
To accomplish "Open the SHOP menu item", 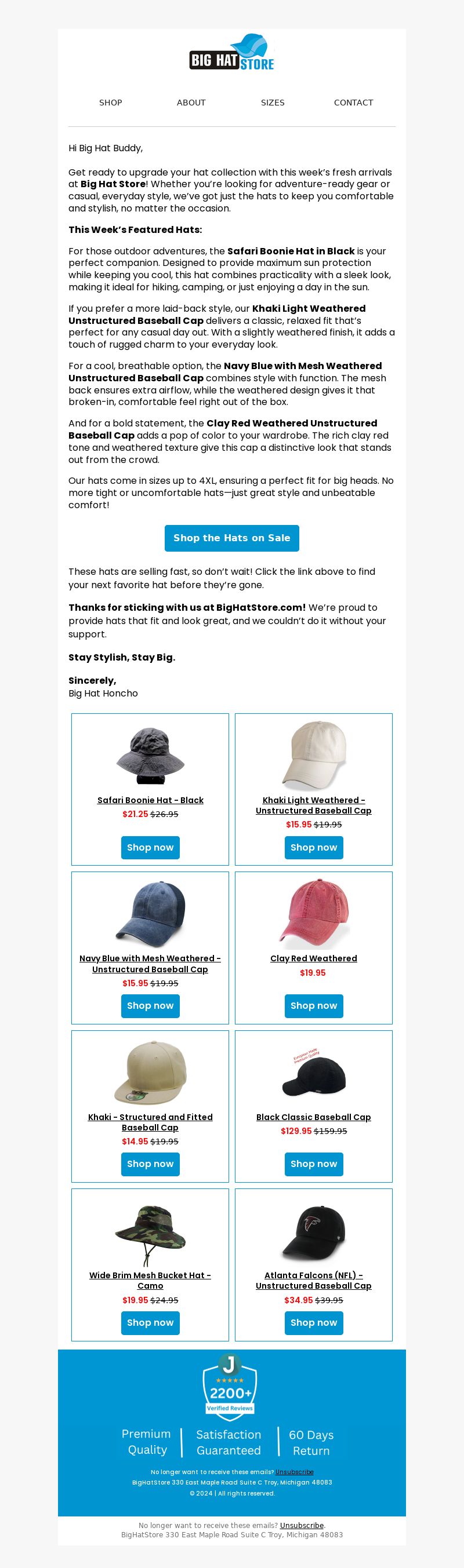I will [111, 103].
